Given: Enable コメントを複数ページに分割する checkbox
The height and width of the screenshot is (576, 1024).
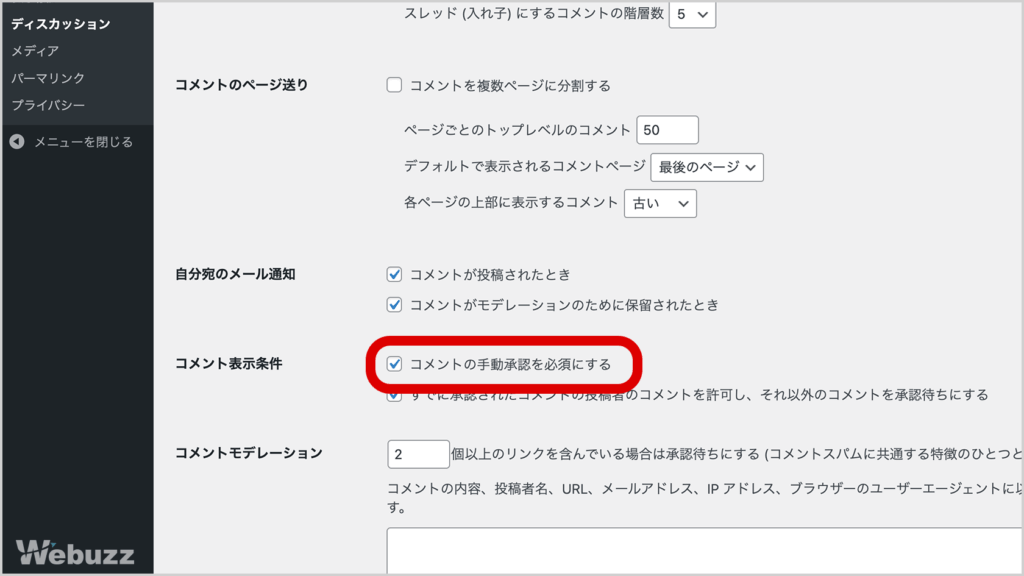Looking at the screenshot, I should [394, 85].
